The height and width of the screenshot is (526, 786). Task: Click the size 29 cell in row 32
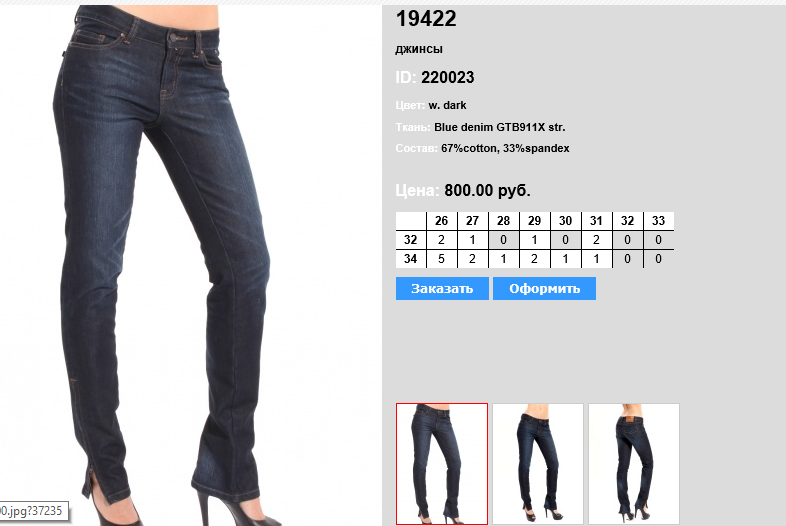click(x=534, y=240)
